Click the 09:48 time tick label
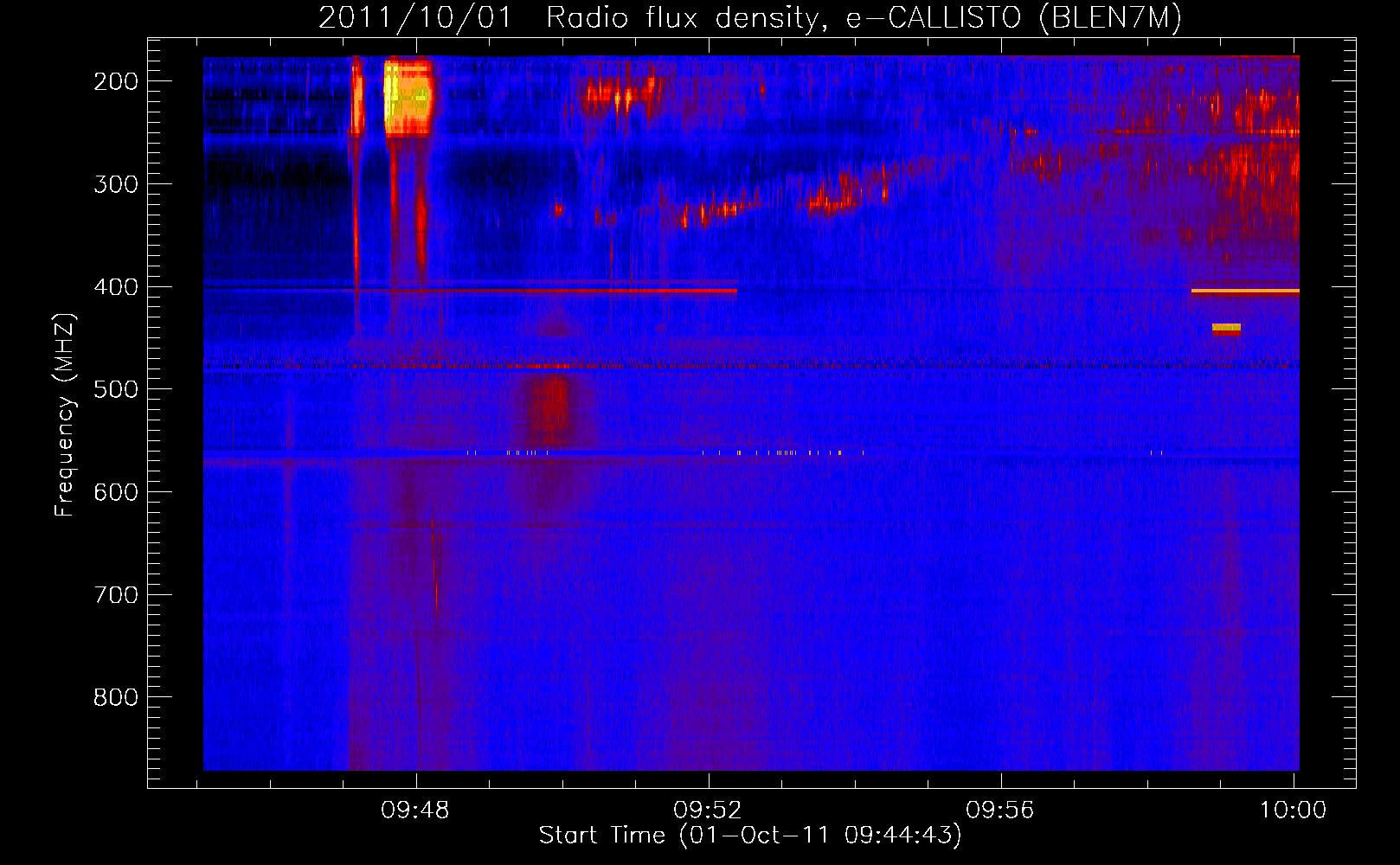 [x=415, y=810]
